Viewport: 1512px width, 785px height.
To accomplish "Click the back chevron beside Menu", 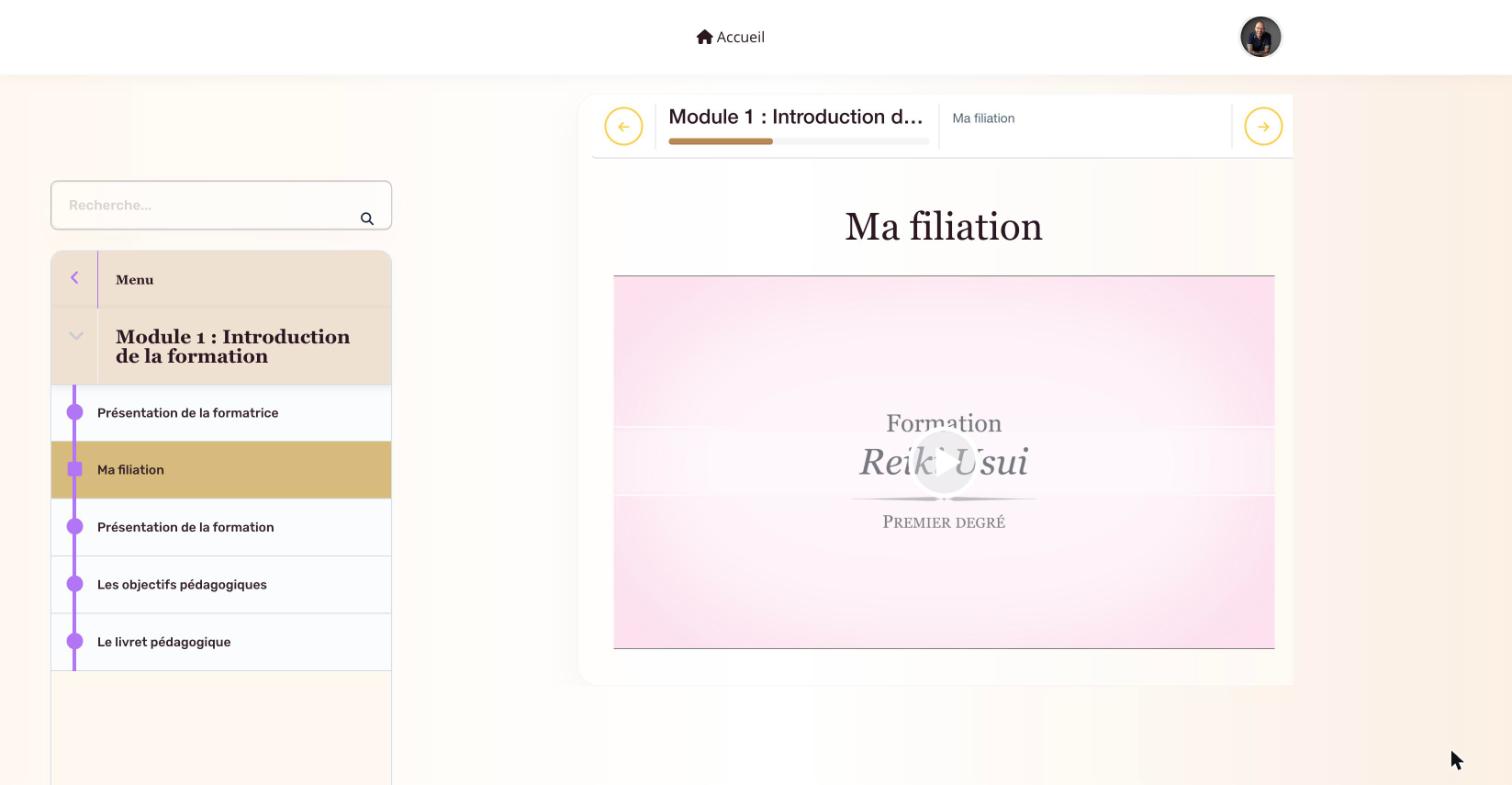I will coord(74,278).
